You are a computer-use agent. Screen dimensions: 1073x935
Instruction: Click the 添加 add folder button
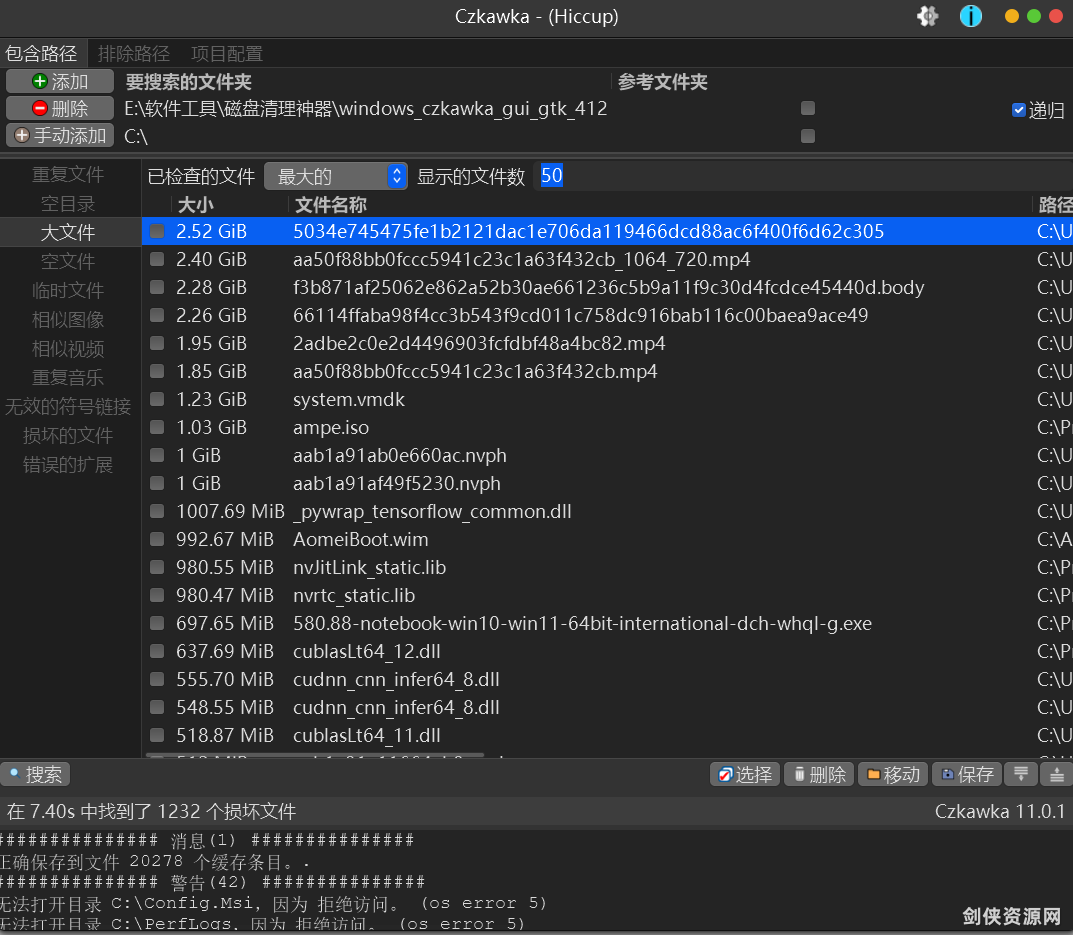coord(60,82)
